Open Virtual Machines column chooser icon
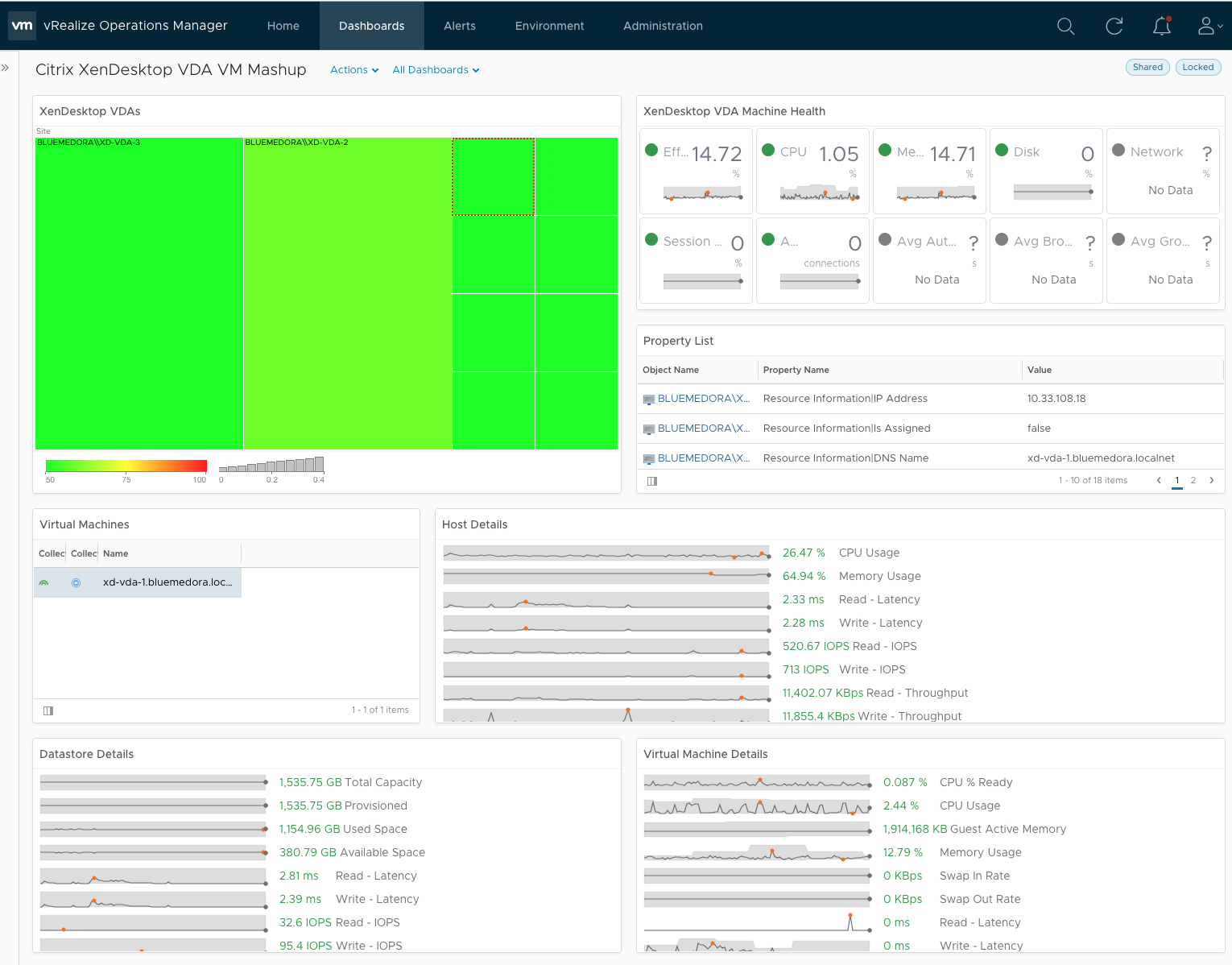This screenshot has width=1232, height=965. pos(48,710)
